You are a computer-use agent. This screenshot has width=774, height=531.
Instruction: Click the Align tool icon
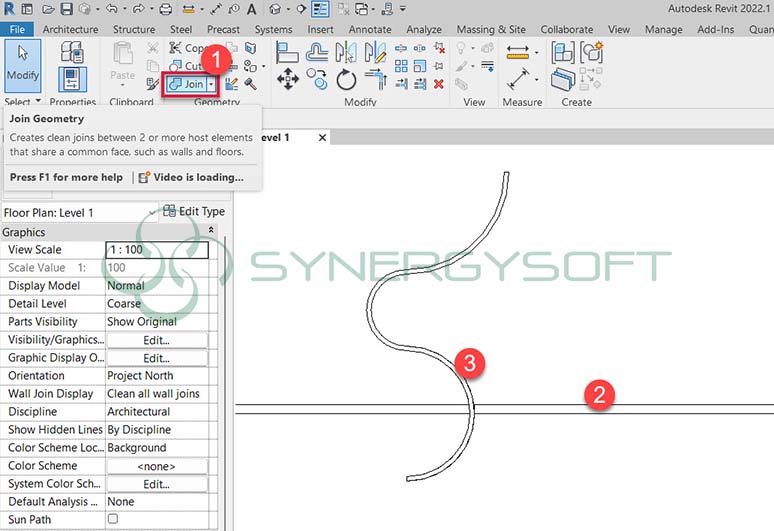[x=288, y=51]
